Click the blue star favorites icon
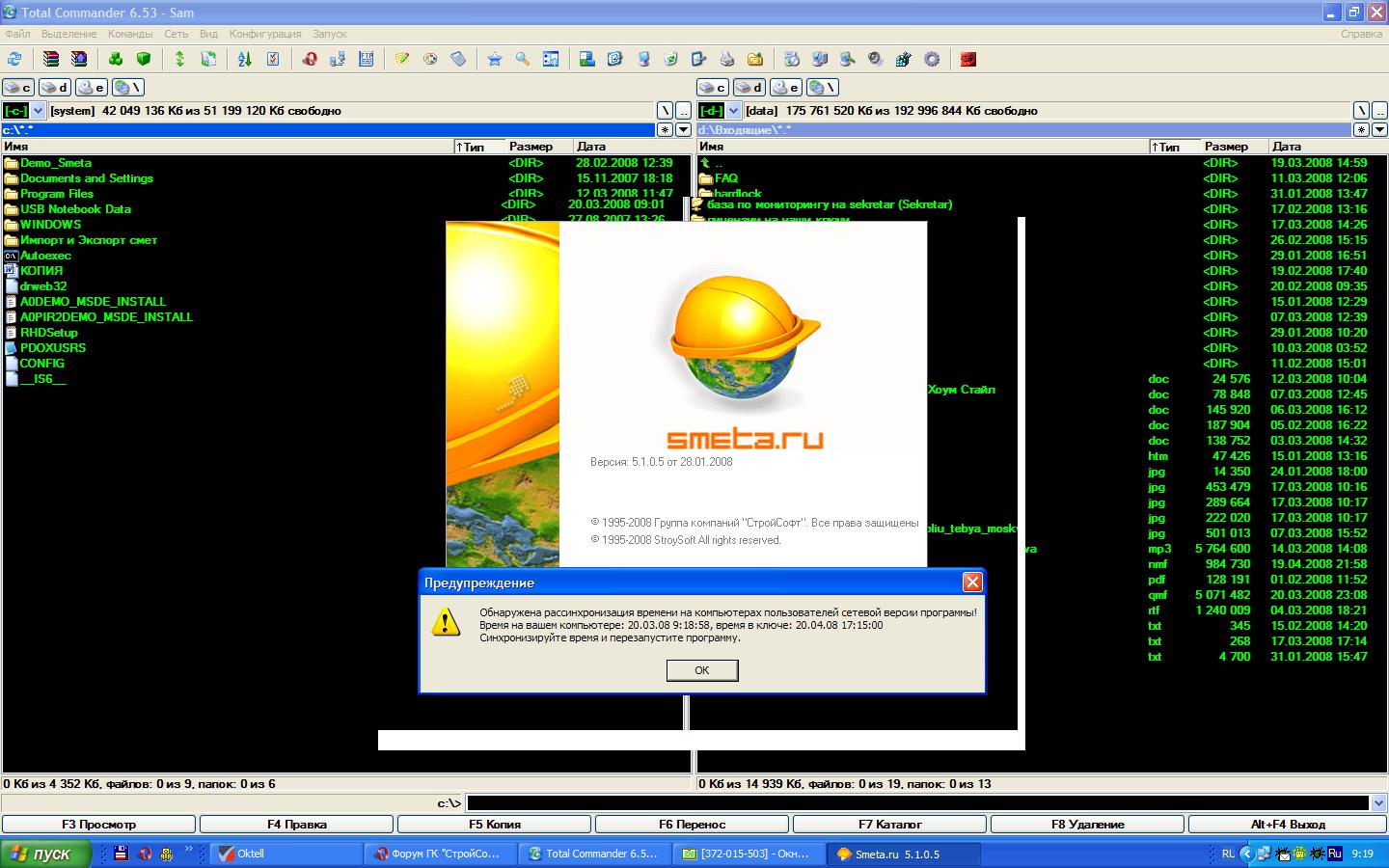Viewport: 1389px width, 868px height. 494,59
